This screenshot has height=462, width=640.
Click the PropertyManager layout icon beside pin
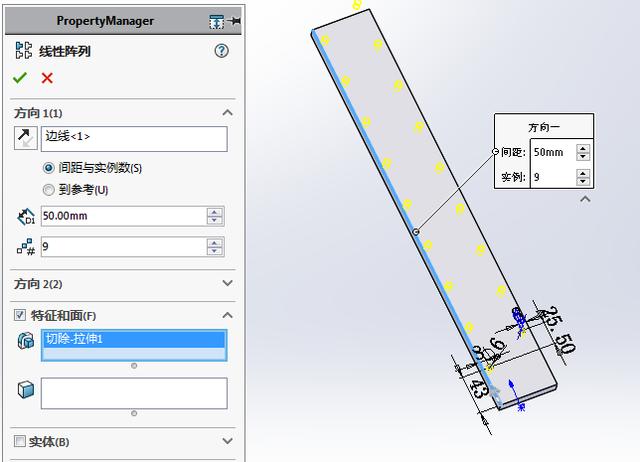216,22
